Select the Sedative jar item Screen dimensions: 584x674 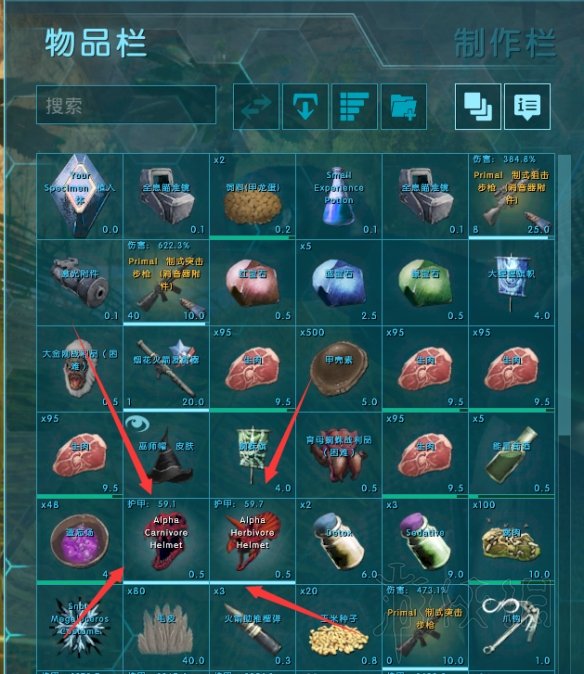point(425,541)
